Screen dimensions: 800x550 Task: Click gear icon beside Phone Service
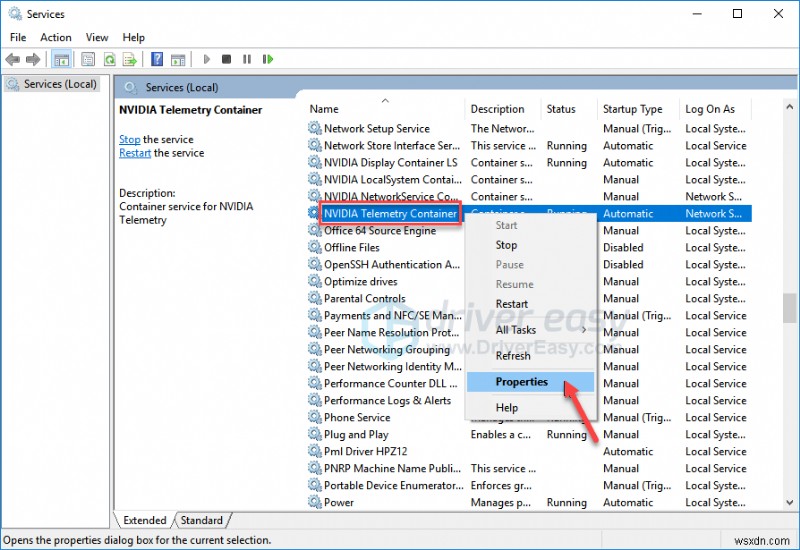[x=315, y=417]
